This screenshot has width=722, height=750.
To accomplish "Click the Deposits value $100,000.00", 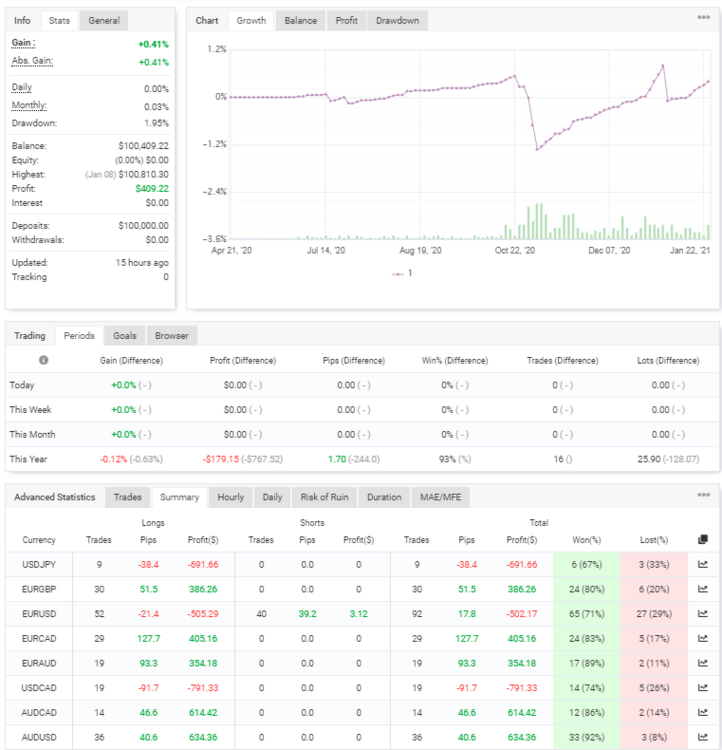I will click(x=144, y=225).
